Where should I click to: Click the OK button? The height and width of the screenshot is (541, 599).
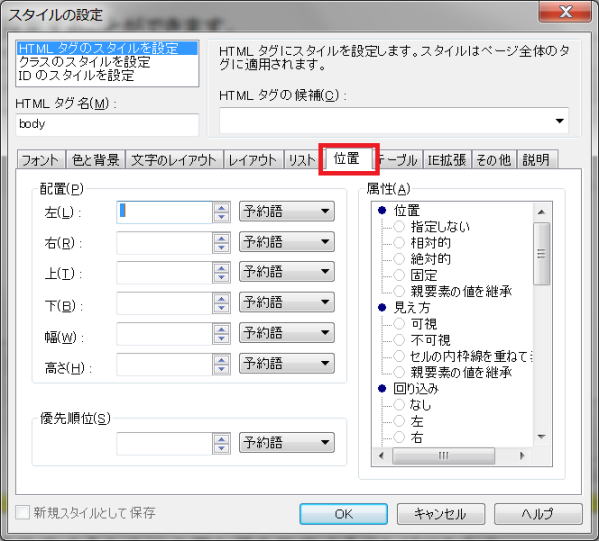point(343,514)
